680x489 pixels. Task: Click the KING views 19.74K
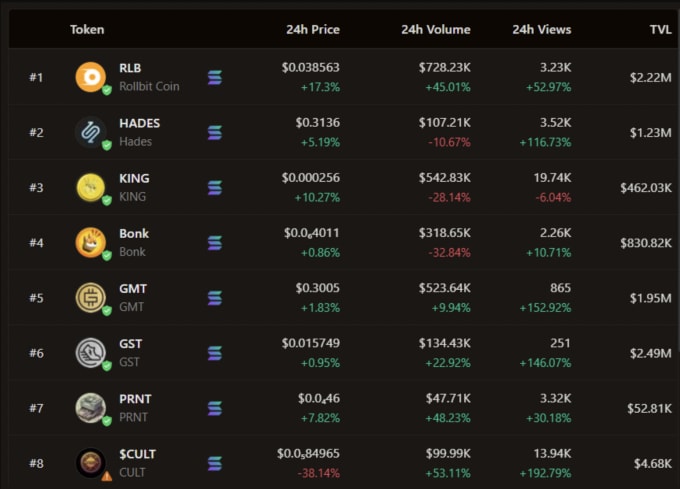[552, 178]
